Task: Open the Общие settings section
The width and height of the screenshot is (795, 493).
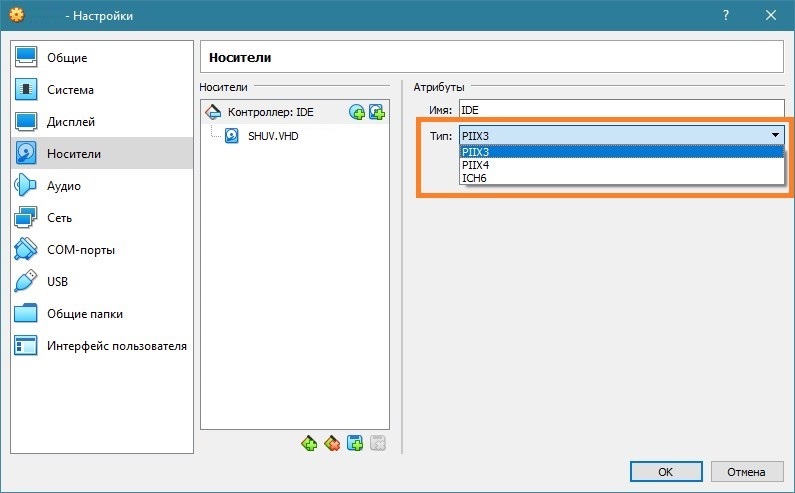Action: 67,58
